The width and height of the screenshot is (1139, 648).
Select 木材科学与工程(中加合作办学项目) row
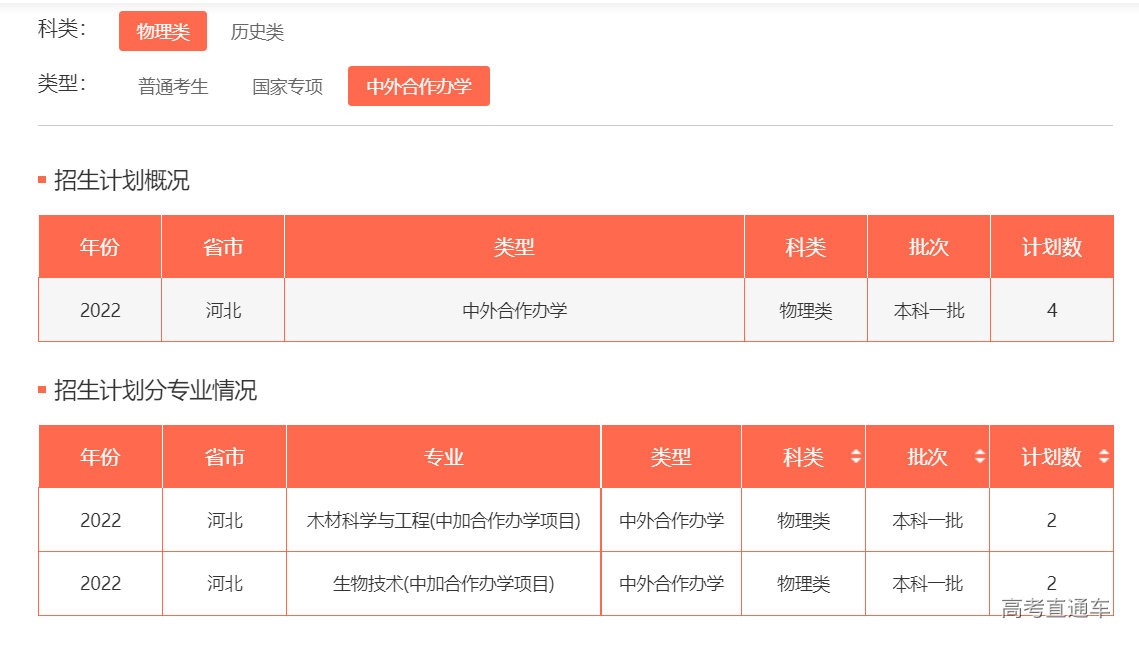point(443,520)
